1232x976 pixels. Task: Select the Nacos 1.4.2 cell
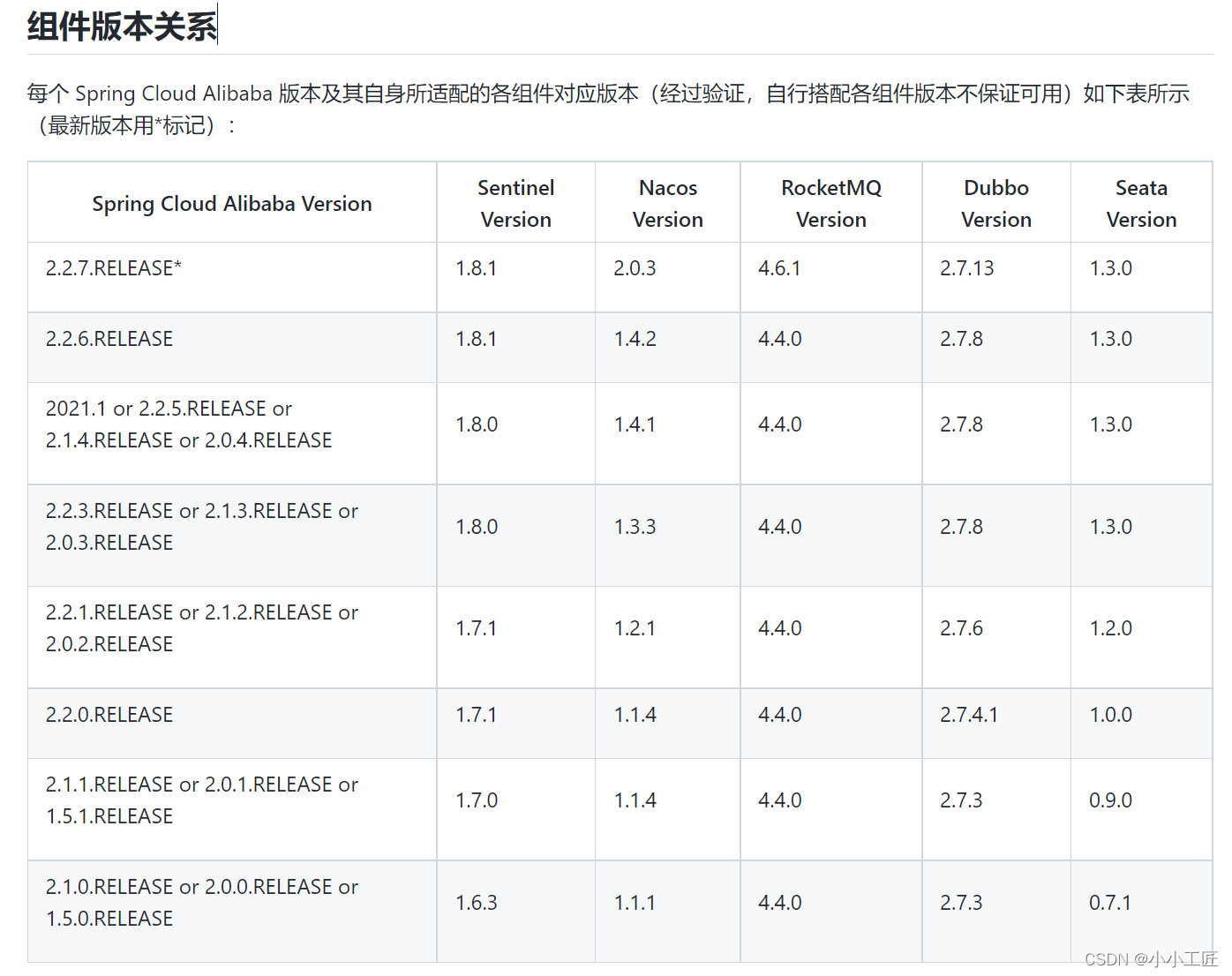(x=635, y=339)
